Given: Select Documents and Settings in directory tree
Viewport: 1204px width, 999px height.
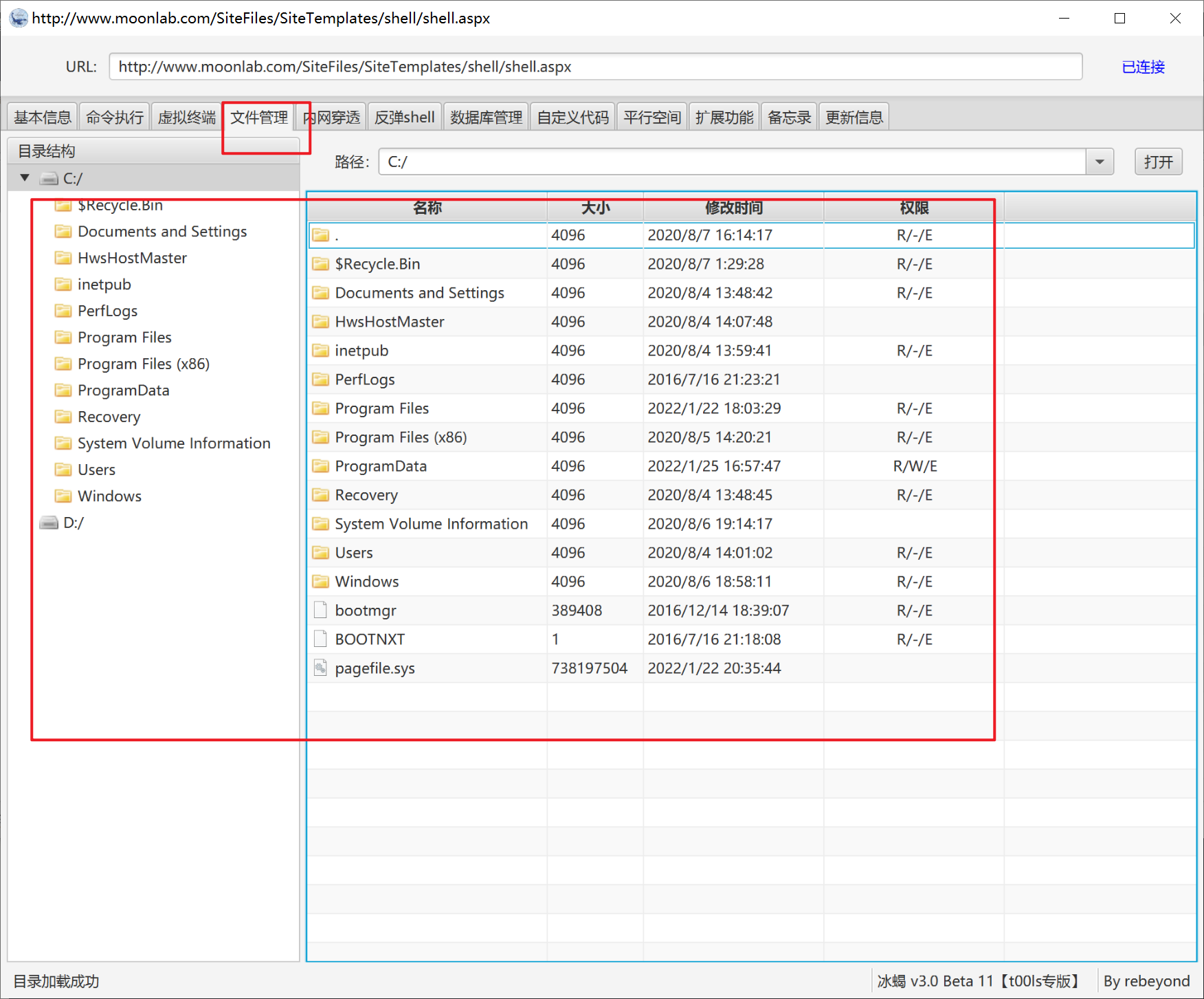Looking at the screenshot, I should pos(162,232).
